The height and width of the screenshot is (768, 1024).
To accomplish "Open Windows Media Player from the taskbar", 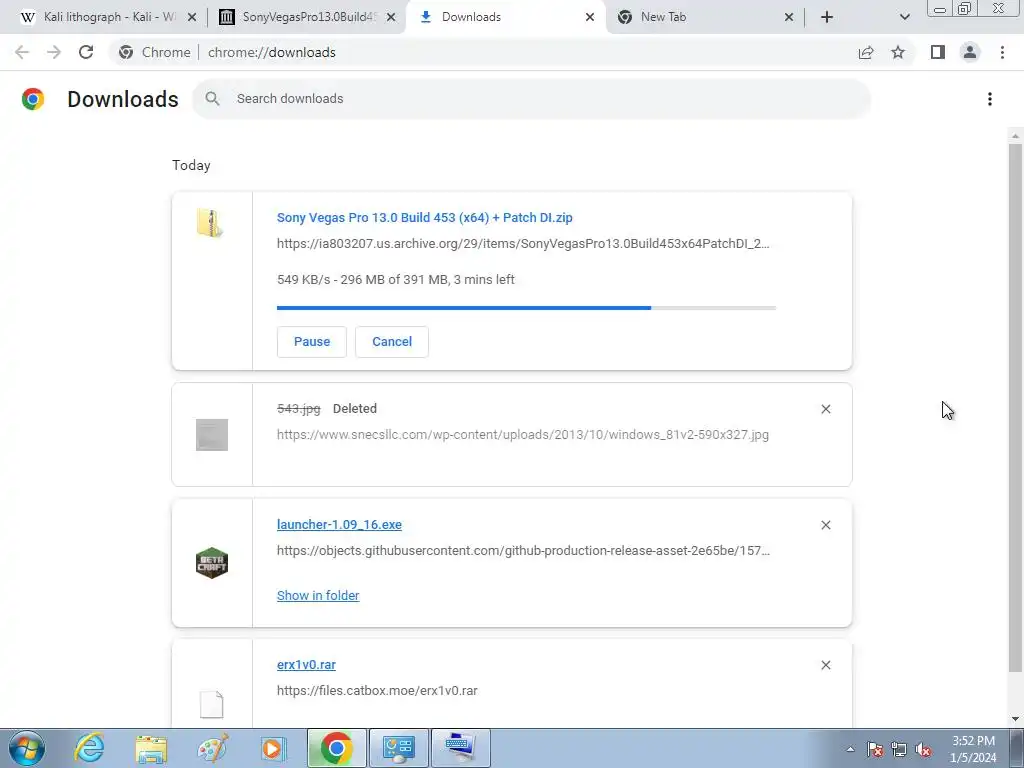I will (x=273, y=748).
